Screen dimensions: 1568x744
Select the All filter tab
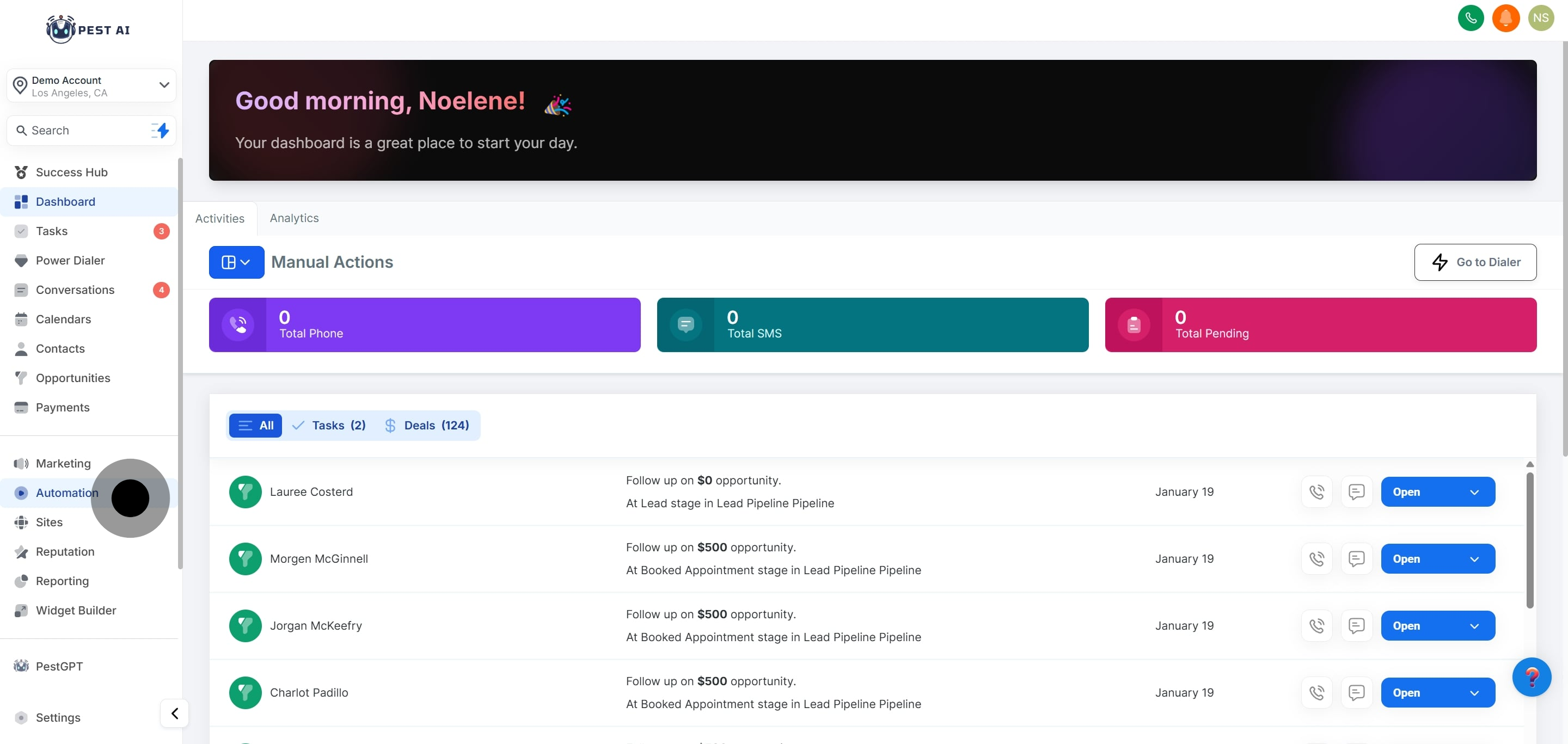(x=255, y=425)
